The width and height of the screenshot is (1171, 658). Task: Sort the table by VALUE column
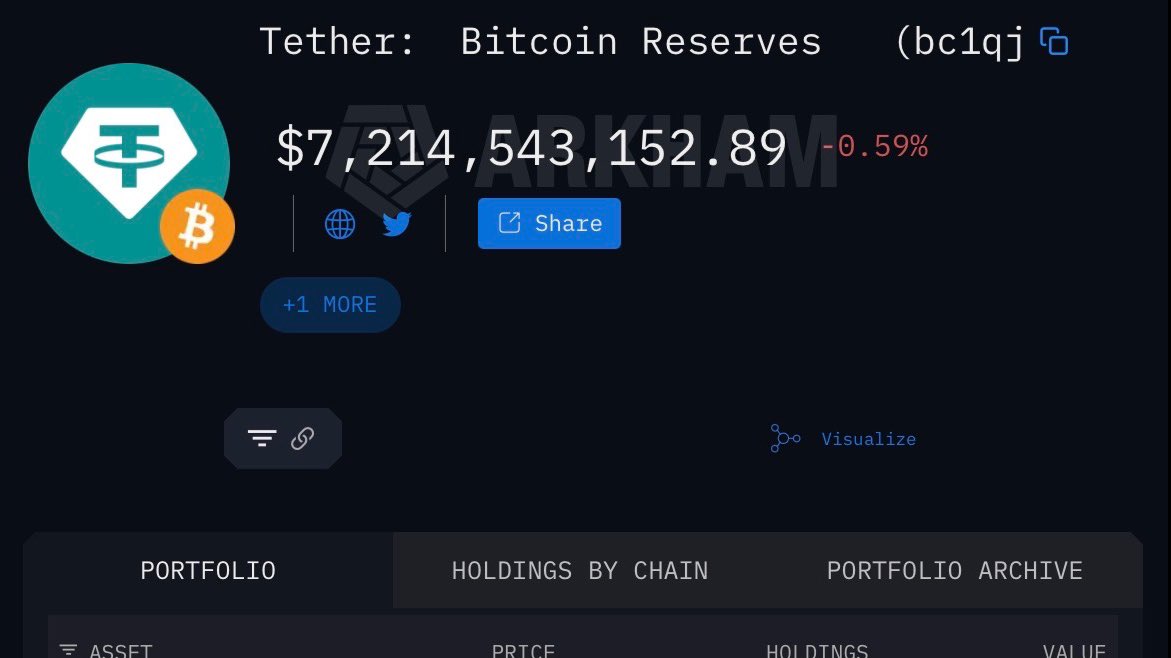tap(1074, 651)
